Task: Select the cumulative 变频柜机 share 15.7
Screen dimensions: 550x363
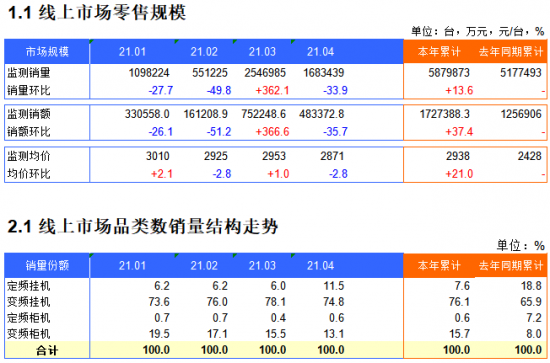Action: pyautogui.click(x=460, y=334)
